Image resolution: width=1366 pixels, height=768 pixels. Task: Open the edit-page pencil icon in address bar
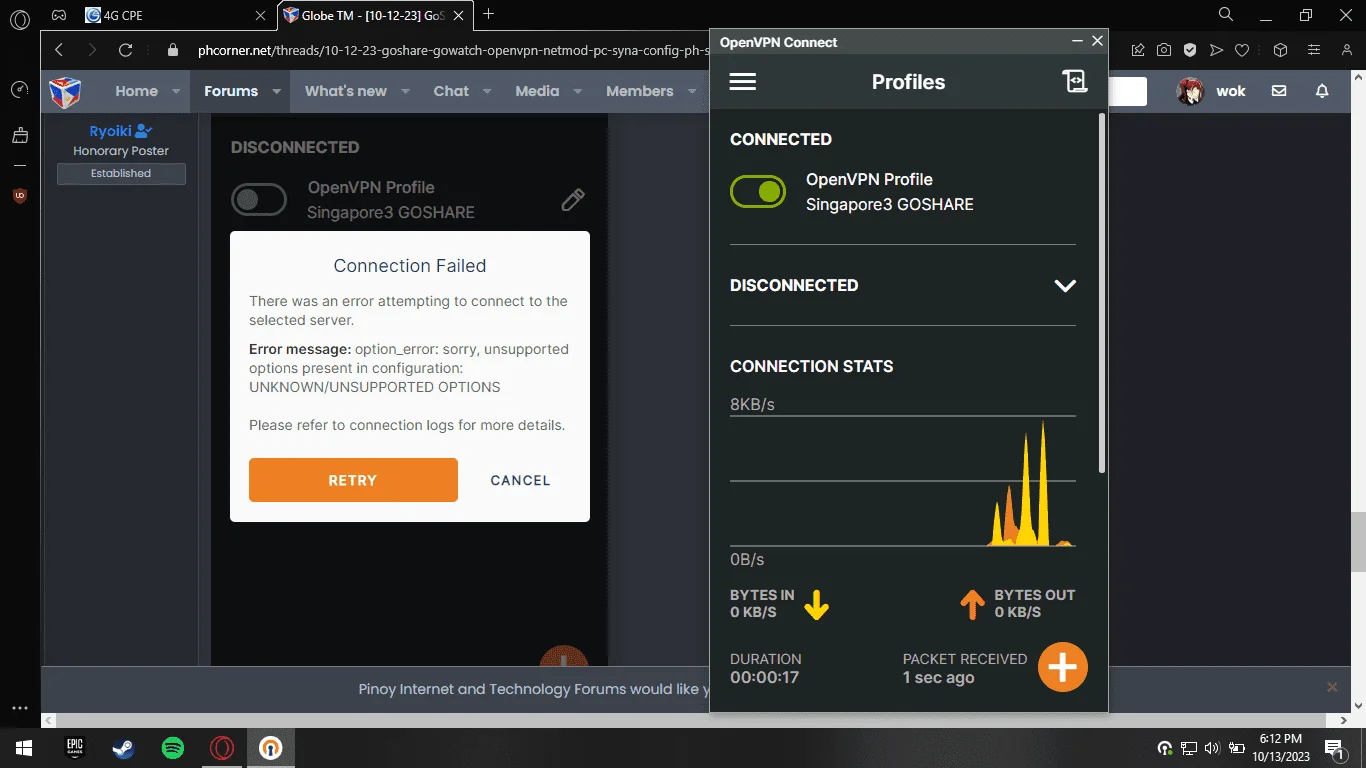(x=1138, y=50)
